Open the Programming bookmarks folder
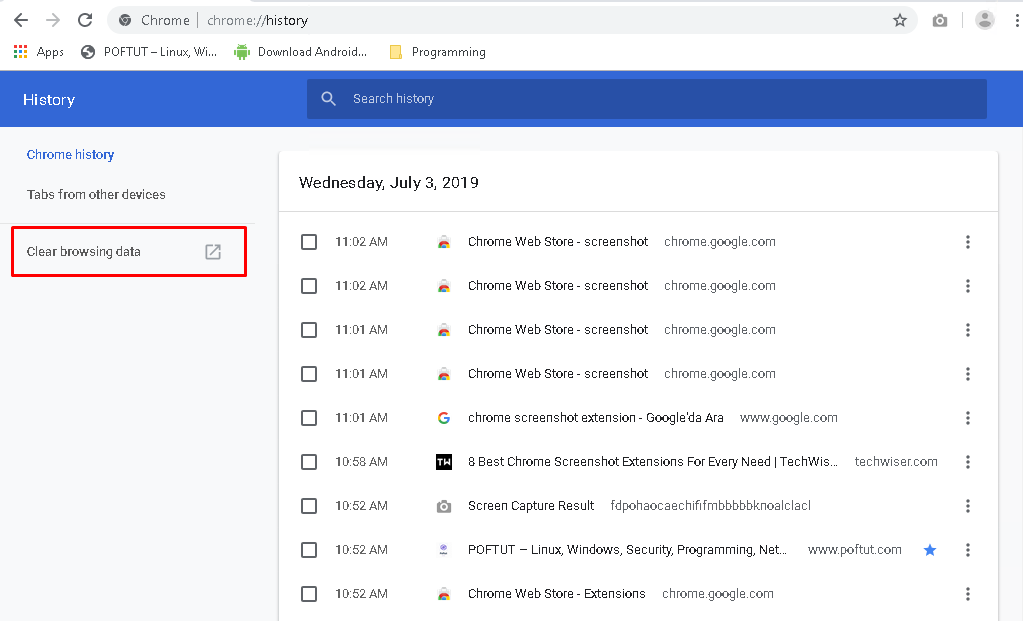The image size is (1023, 621). [437, 52]
